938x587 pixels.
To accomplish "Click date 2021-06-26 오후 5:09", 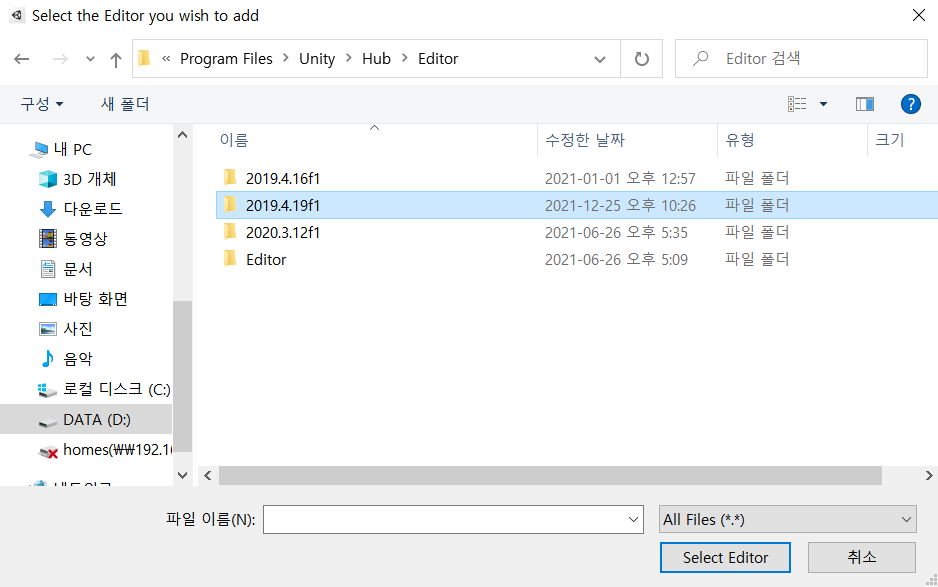I will point(616,260).
